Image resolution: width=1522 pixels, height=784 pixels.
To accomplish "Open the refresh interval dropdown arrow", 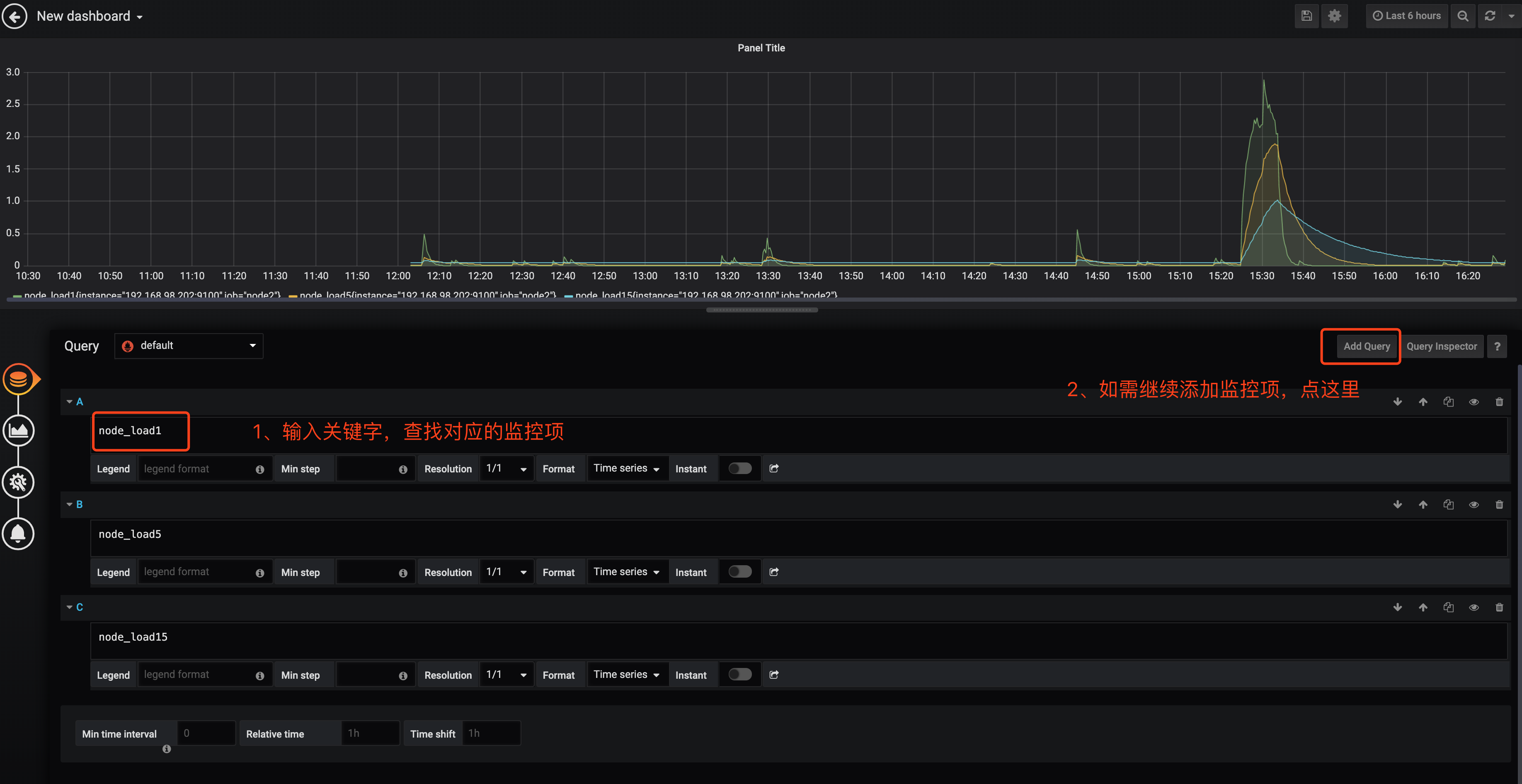I will [x=1511, y=16].
